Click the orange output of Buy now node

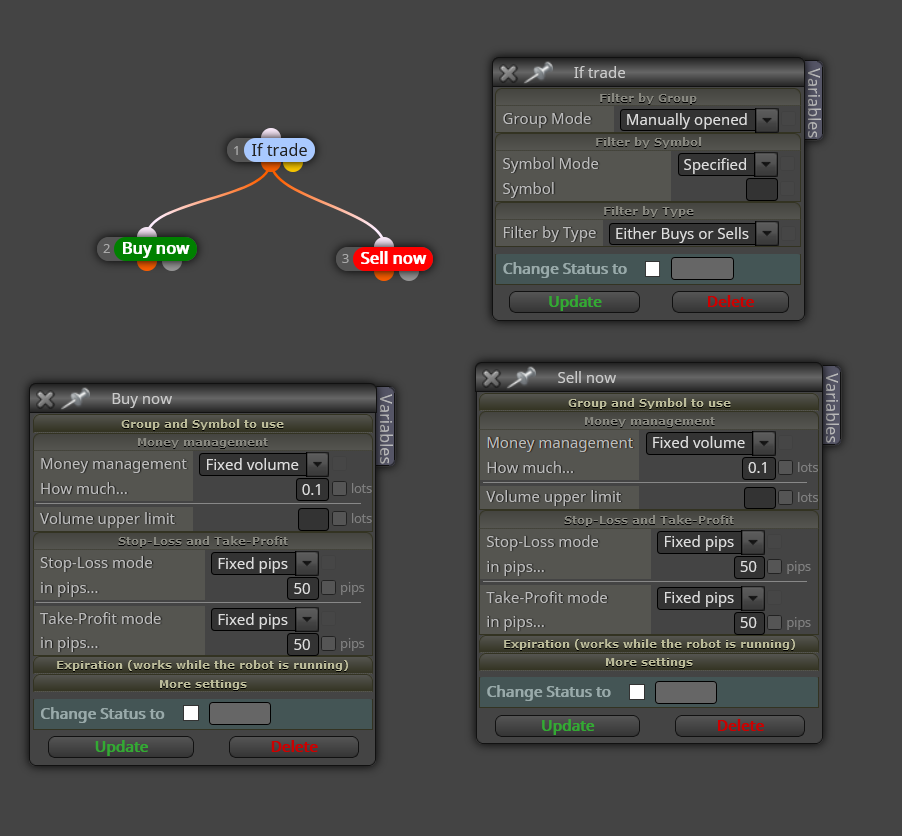click(147, 265)
